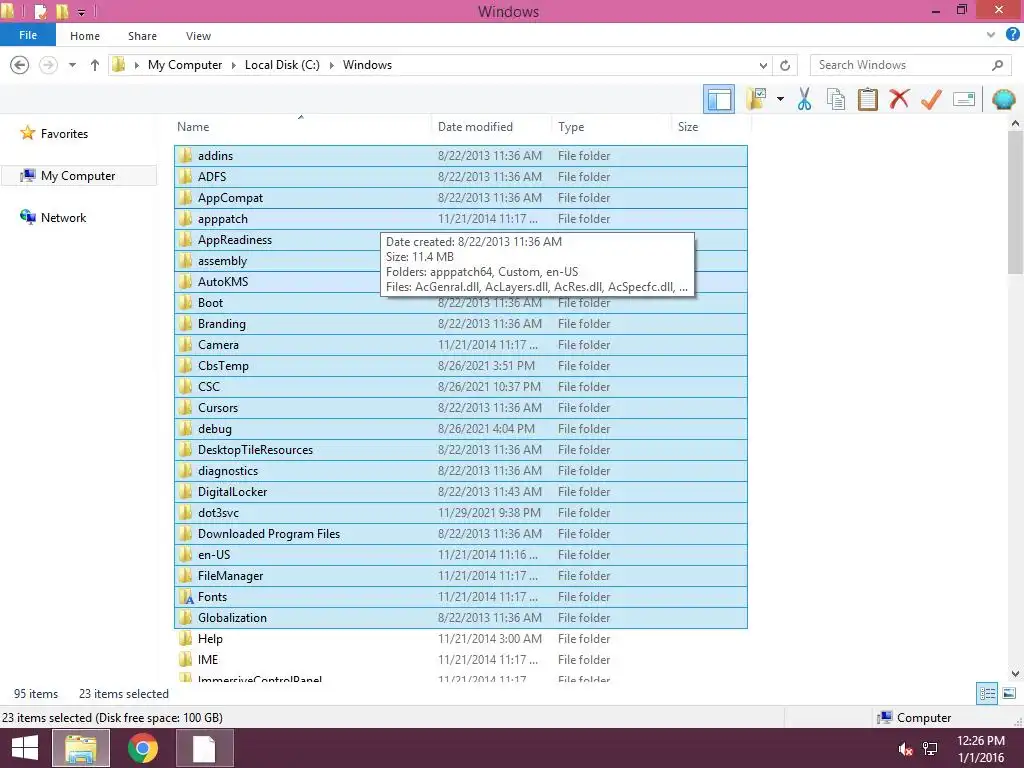Click the rename toolbar icon
The image size is (1024, 768).
coord(964,99)
